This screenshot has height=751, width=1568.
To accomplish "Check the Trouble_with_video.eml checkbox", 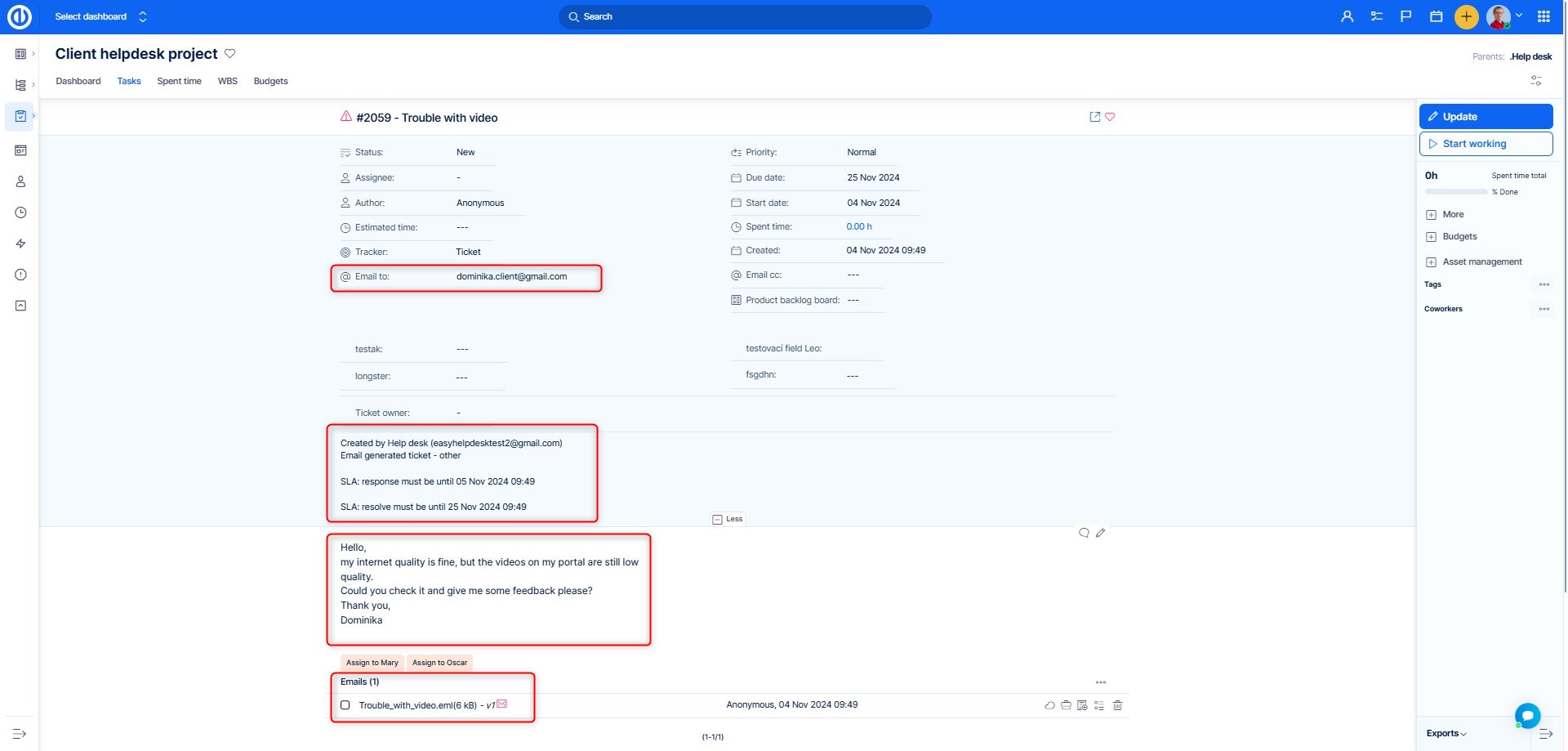I will point(345,705).
